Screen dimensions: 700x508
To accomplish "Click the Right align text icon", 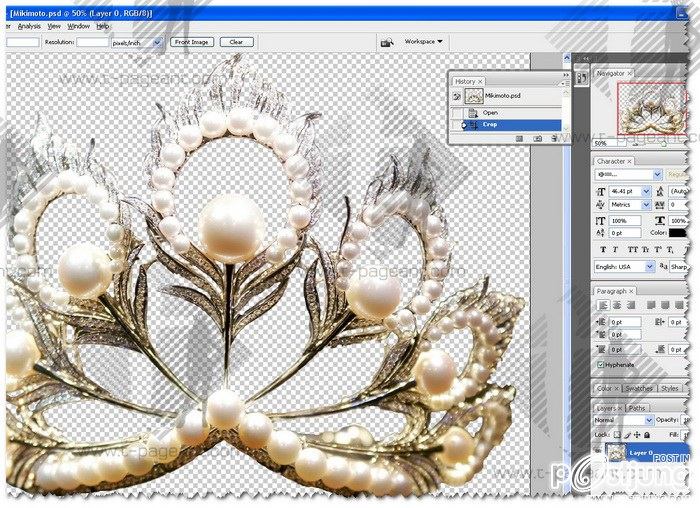I will (630, 305).
